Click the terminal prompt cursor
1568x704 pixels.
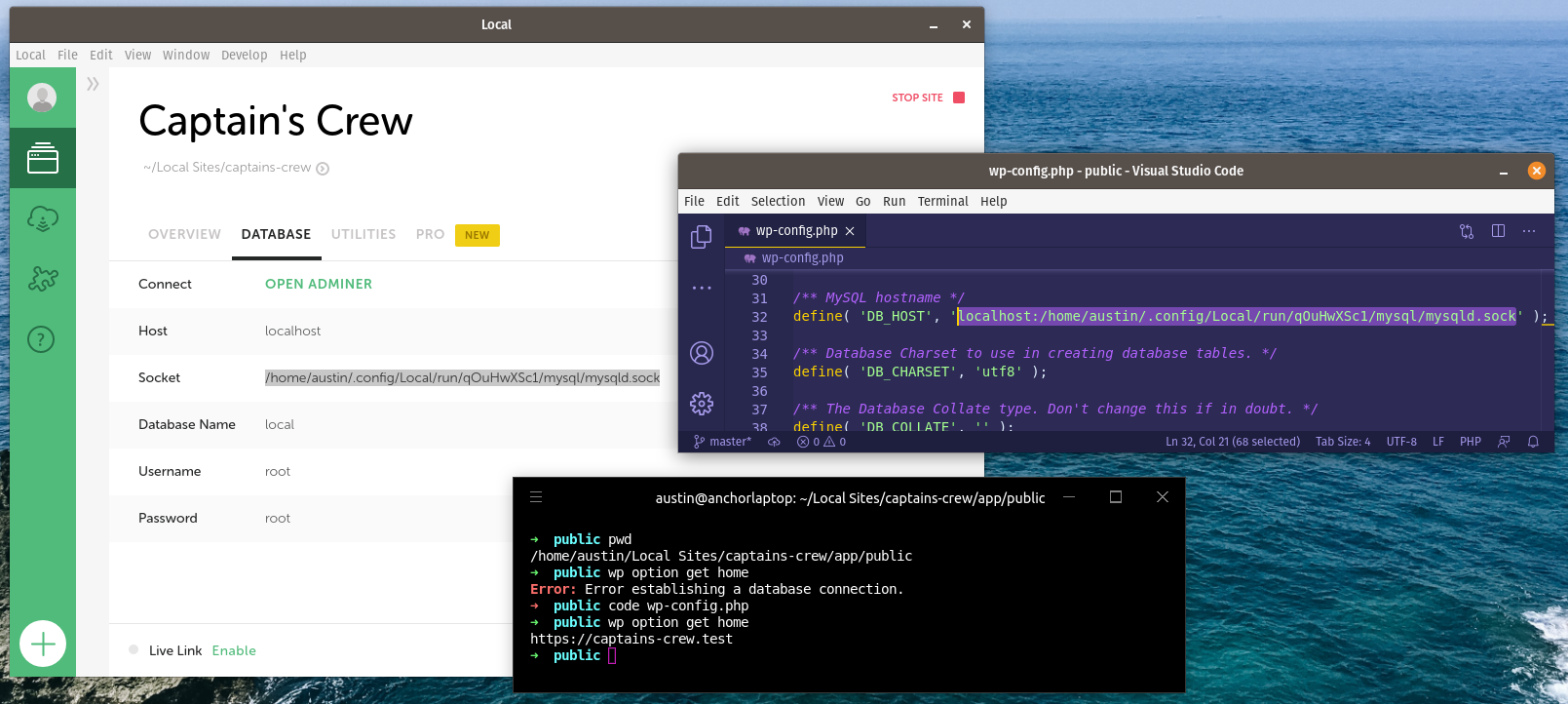coord(612,656)
